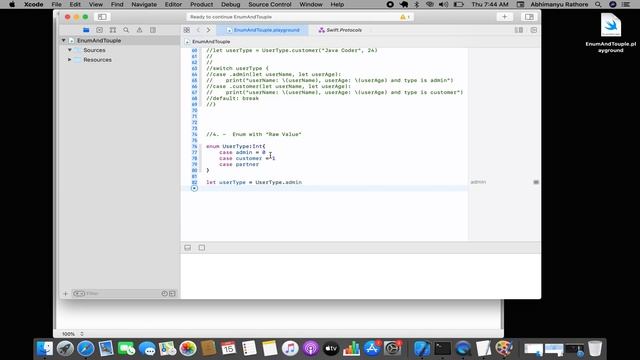Open Music from the Dock
Screen dimensions: 640x360
[x=290, y=349]
